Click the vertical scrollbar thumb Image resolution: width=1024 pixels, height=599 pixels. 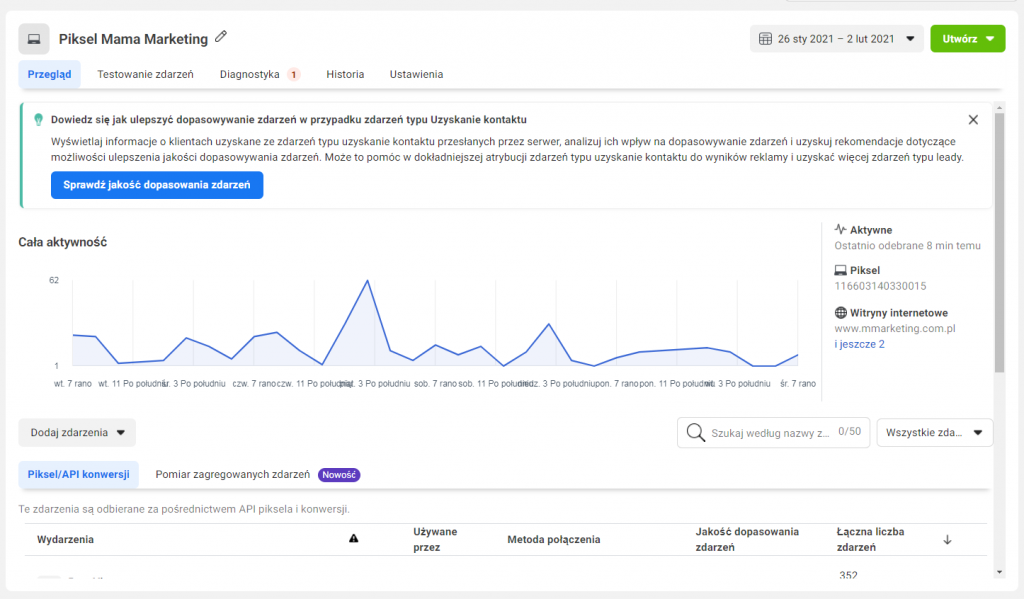[x=999, y=242]
